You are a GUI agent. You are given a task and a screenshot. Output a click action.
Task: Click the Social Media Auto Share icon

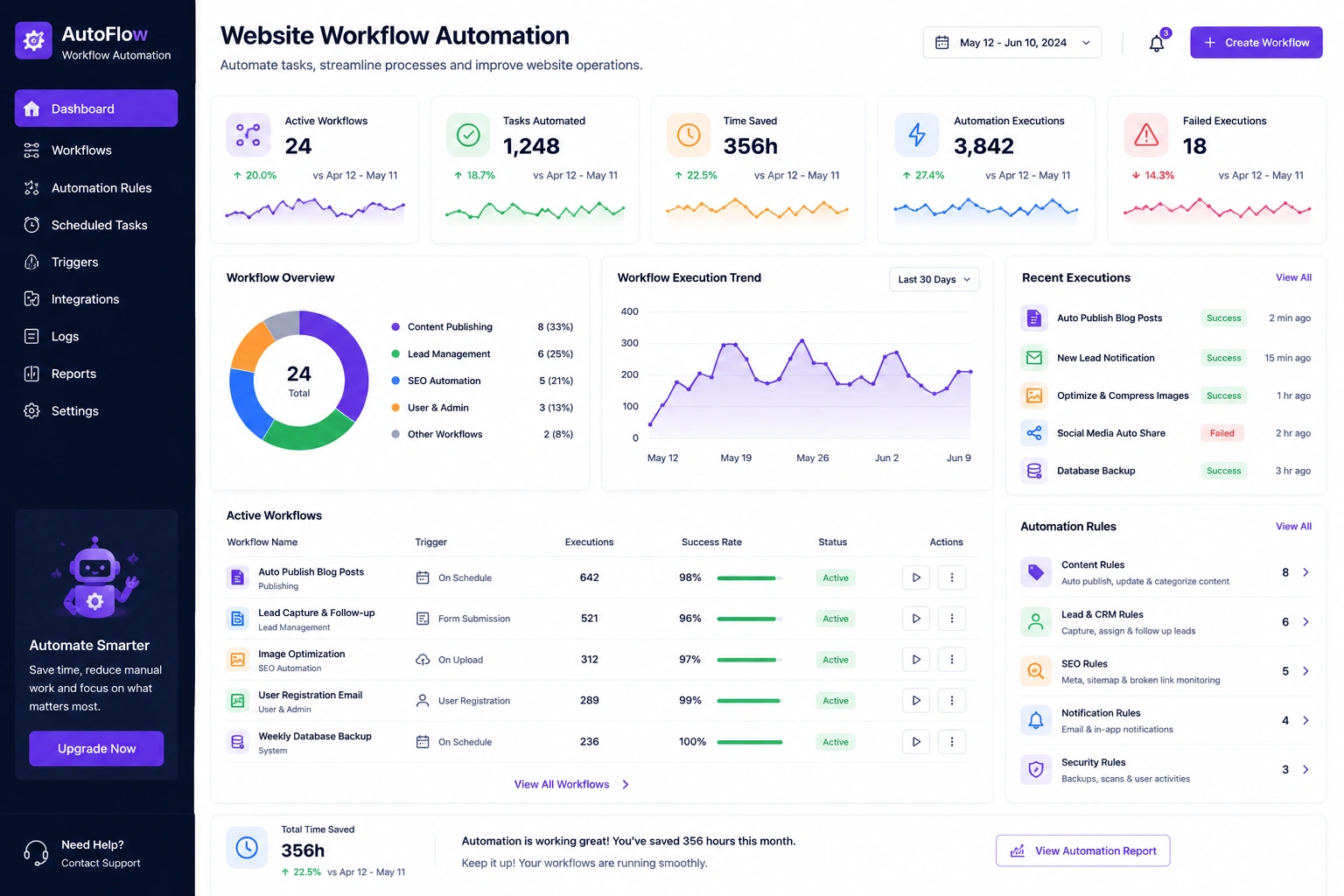point(1034,433)
